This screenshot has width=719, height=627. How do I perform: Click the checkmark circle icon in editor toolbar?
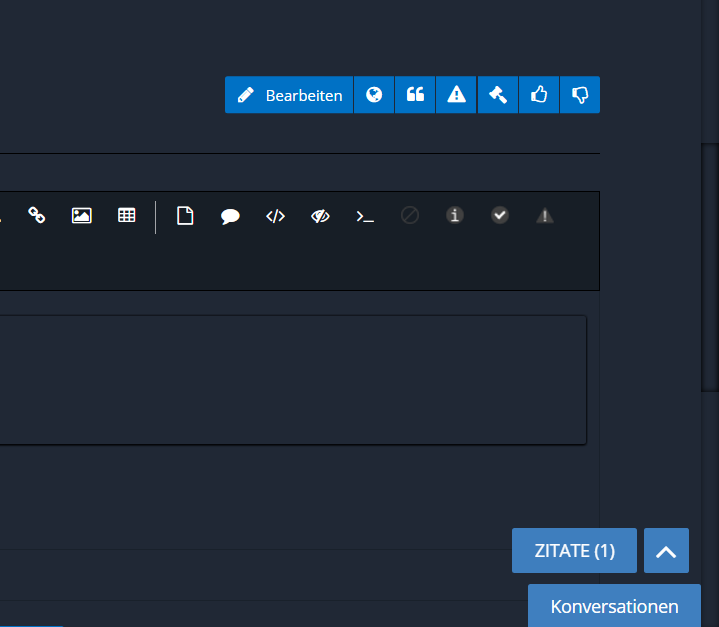pyautogui.click(x=500, y=215)
